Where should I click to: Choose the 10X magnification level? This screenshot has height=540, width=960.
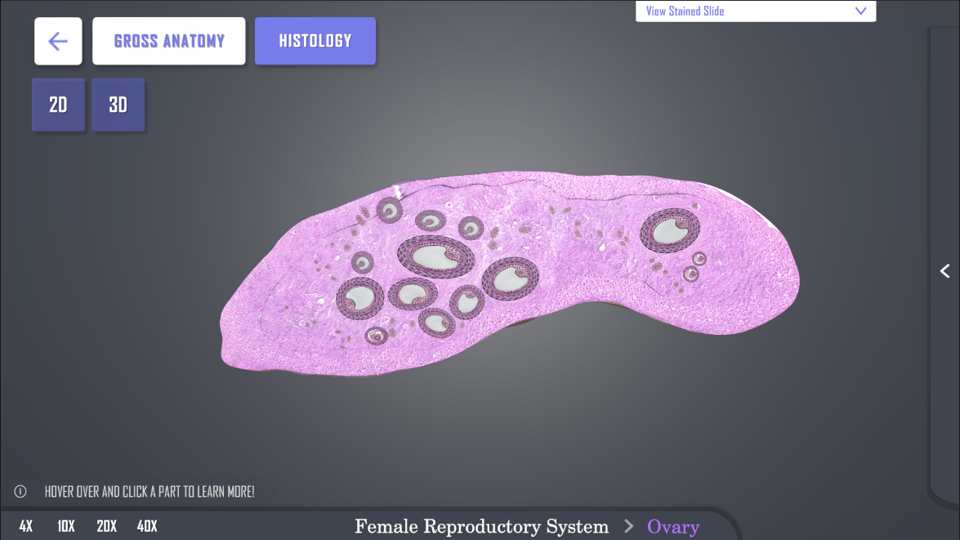pos(66,526)
